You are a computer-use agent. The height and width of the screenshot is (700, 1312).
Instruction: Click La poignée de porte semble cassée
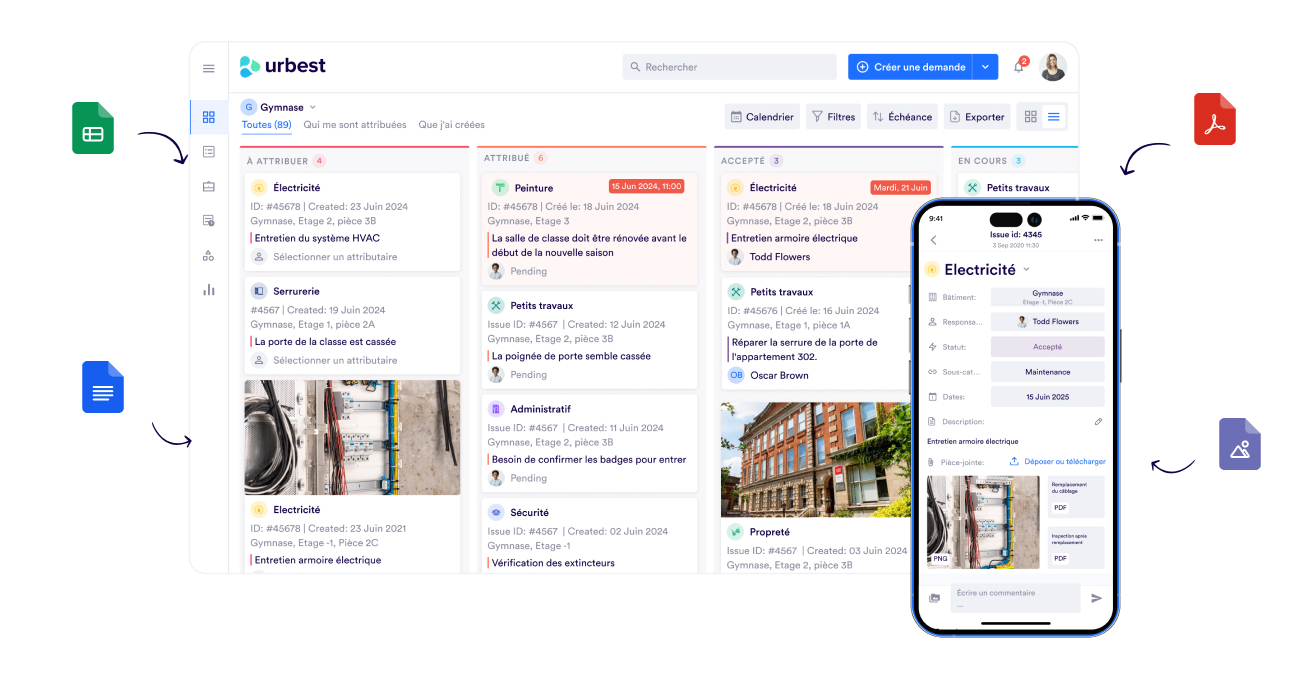tap(571, 356)
